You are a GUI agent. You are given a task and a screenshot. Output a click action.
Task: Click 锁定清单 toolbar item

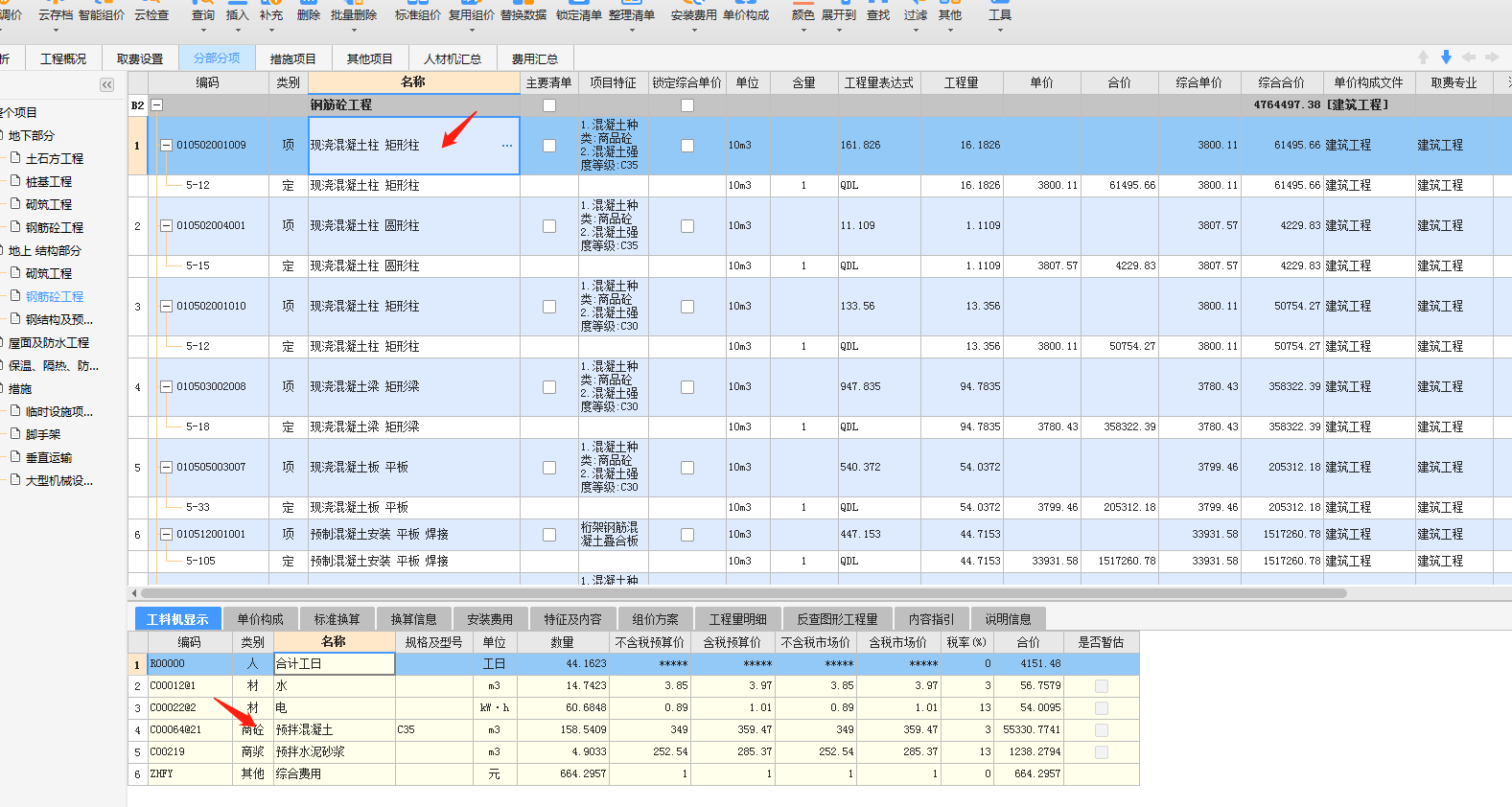tap(579, 15)
